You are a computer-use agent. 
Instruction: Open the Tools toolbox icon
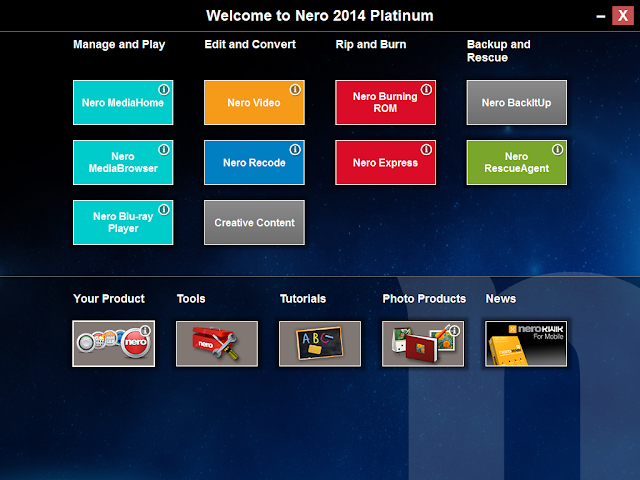217,344
